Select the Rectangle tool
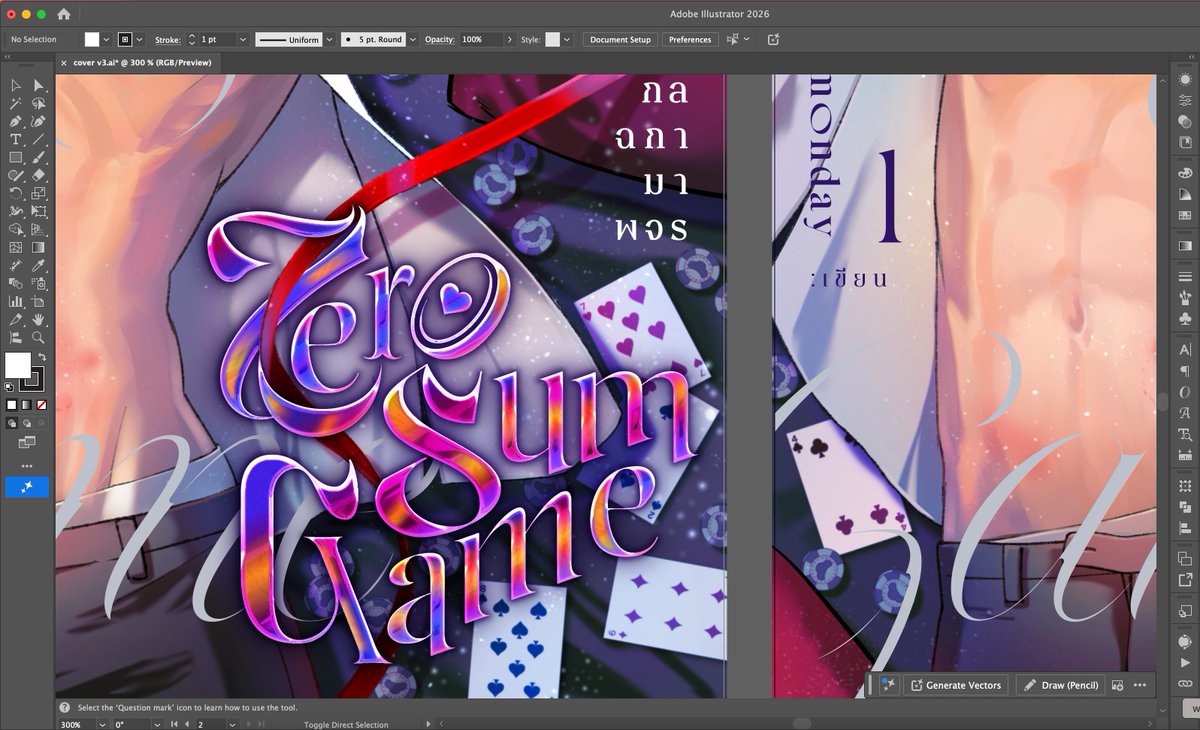This screenshot has height=730, width=1200. pos(16,157)
